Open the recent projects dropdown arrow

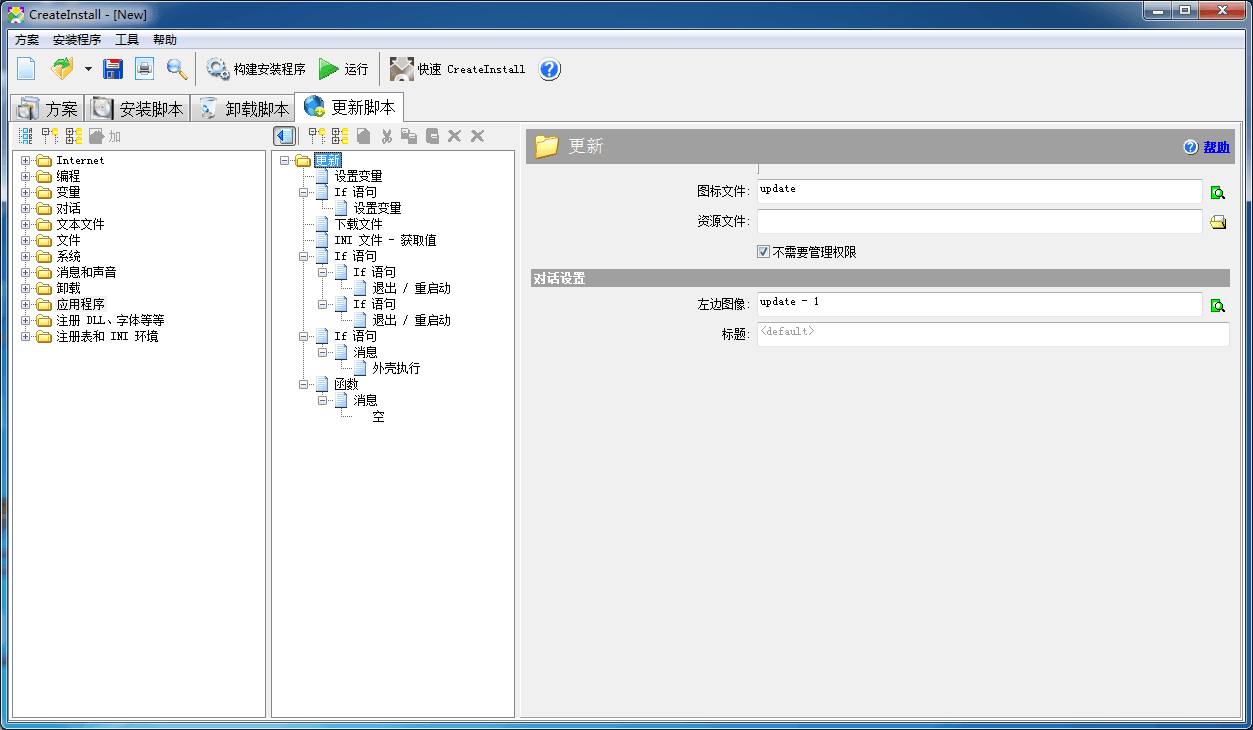(x=88, y=70)
